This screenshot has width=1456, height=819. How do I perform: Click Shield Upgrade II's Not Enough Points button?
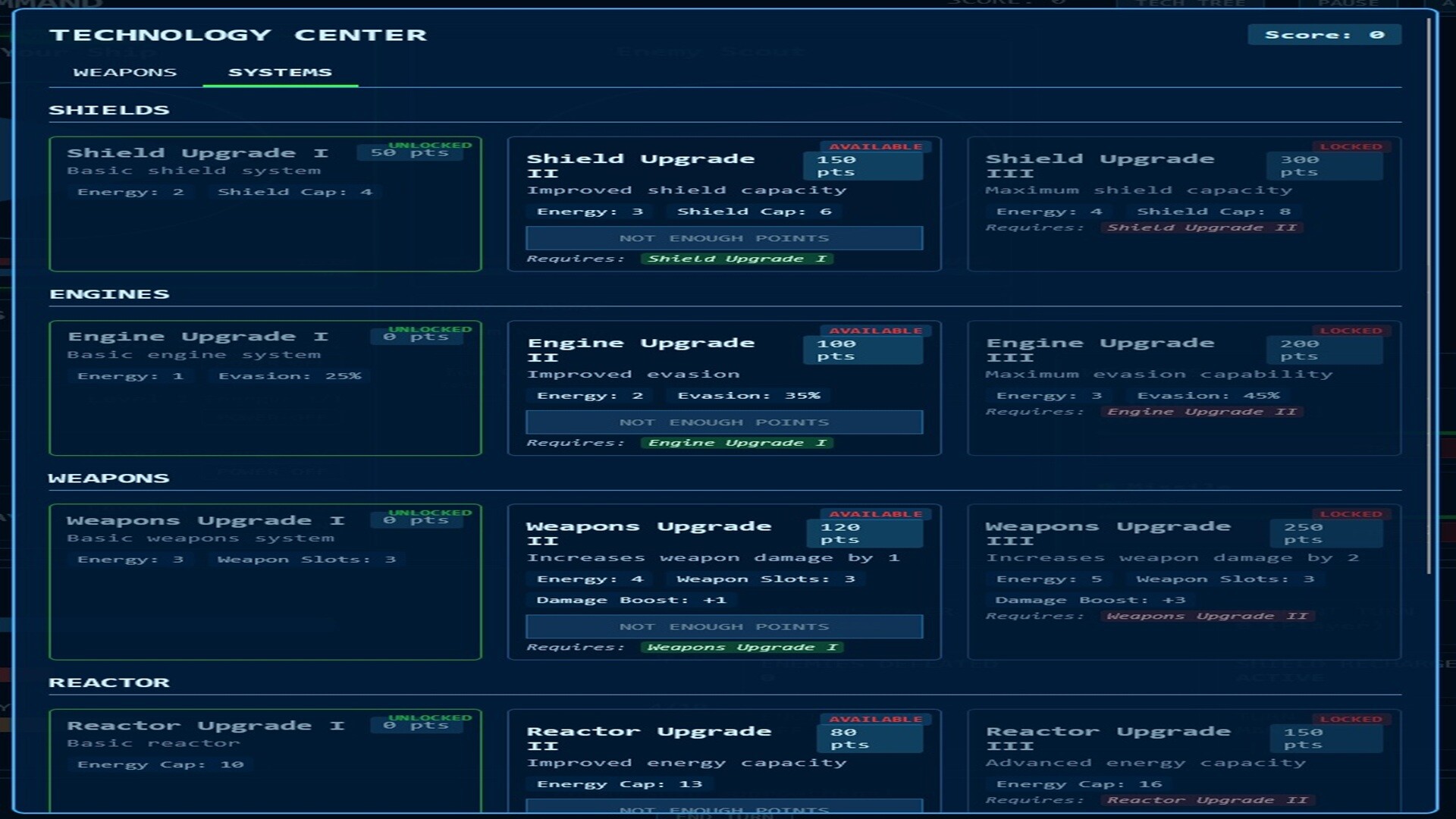click(x=724, y=237)
